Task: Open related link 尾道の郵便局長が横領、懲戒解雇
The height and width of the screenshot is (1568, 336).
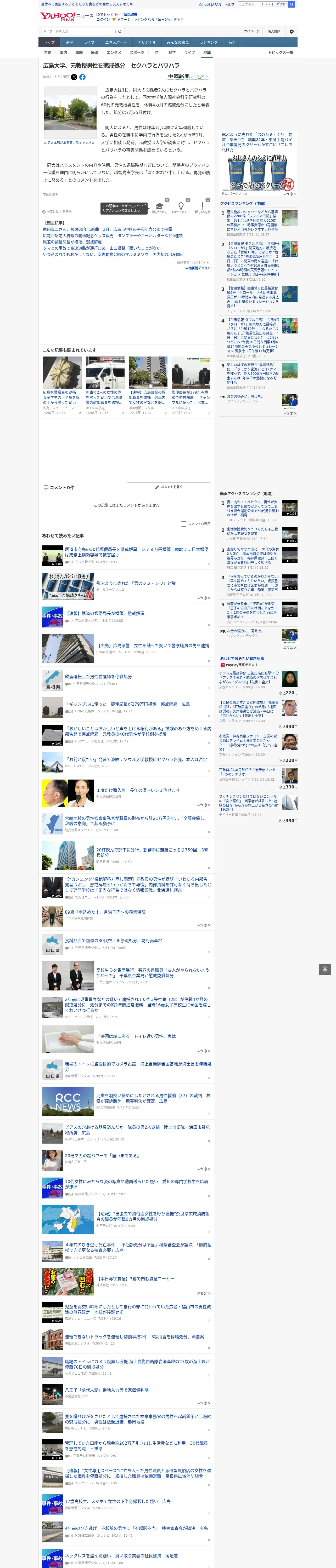Action: tap(72, 242)
